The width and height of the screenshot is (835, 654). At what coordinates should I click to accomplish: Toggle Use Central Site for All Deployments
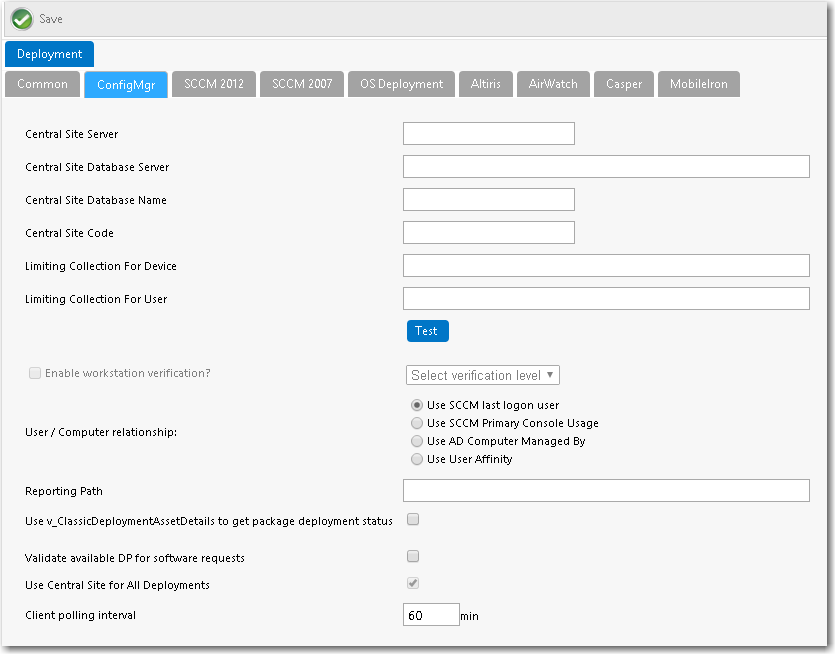pos(413,583)
